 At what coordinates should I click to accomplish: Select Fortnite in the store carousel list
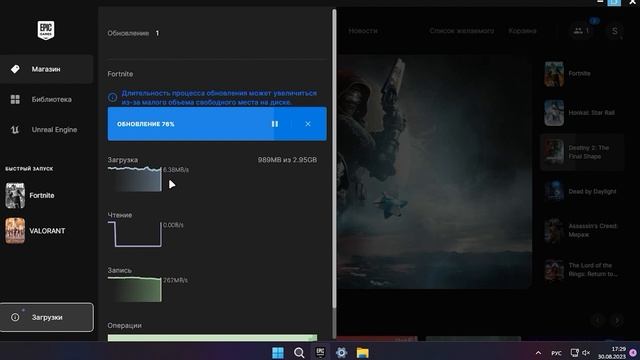point(582,74)
